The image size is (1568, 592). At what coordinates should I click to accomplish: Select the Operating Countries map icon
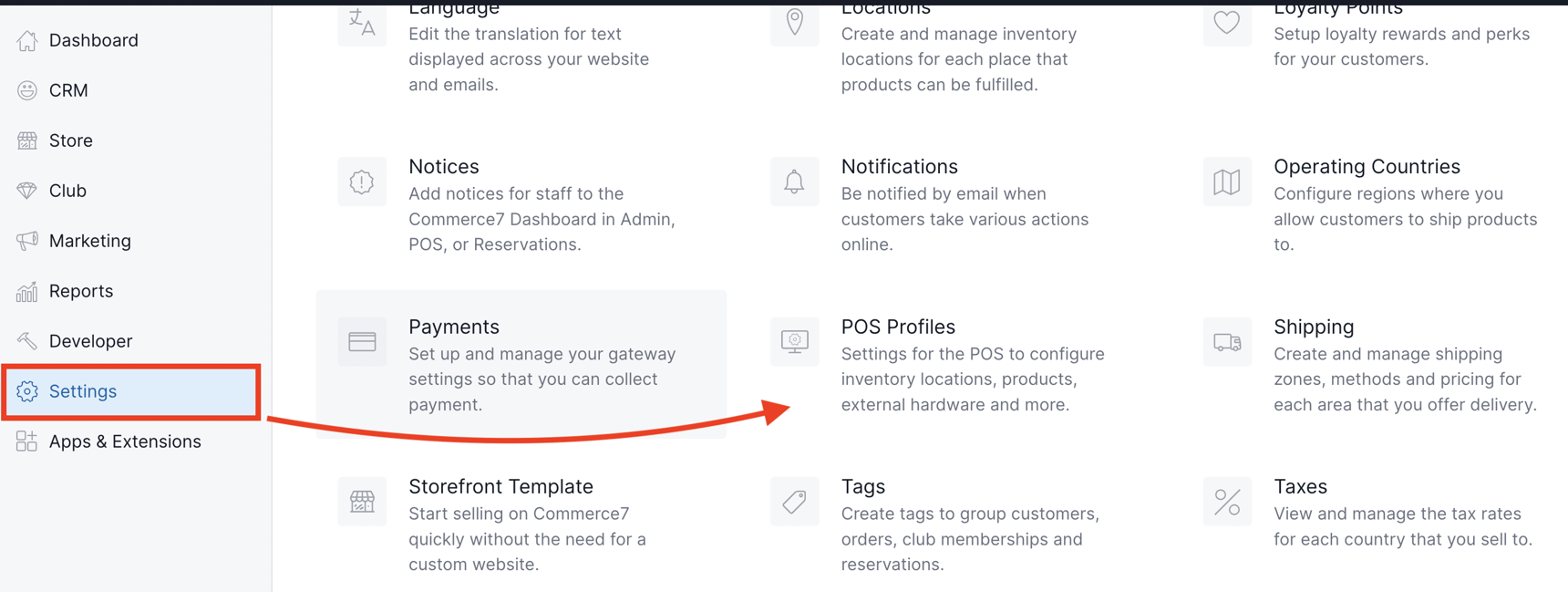(1226, 182)
